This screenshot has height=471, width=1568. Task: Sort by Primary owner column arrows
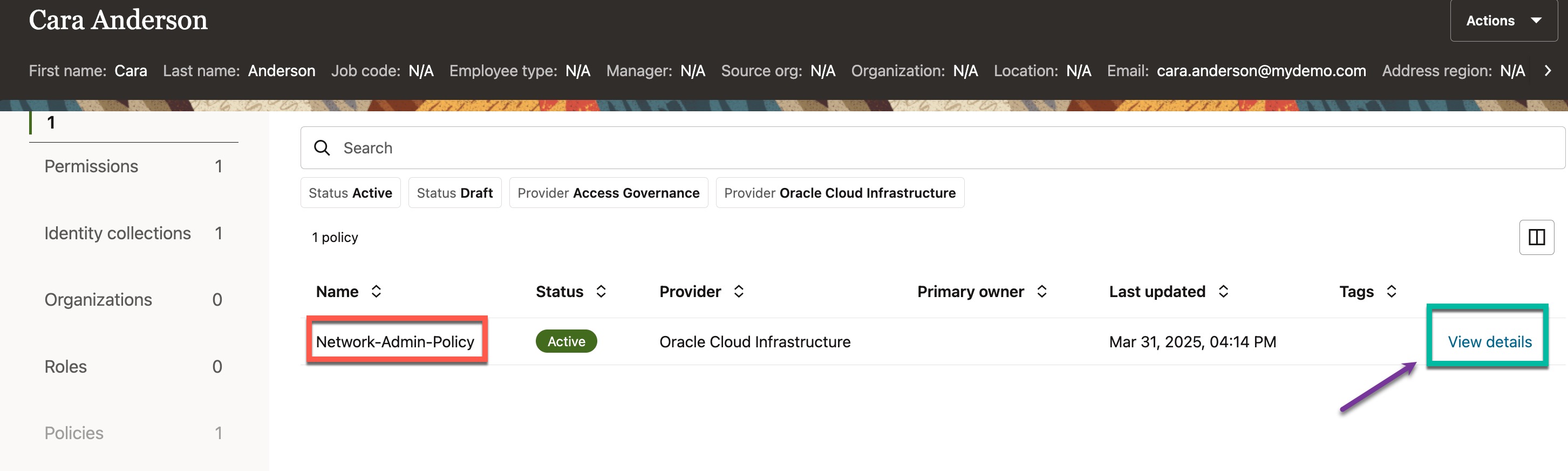[x=1041, y=291]
